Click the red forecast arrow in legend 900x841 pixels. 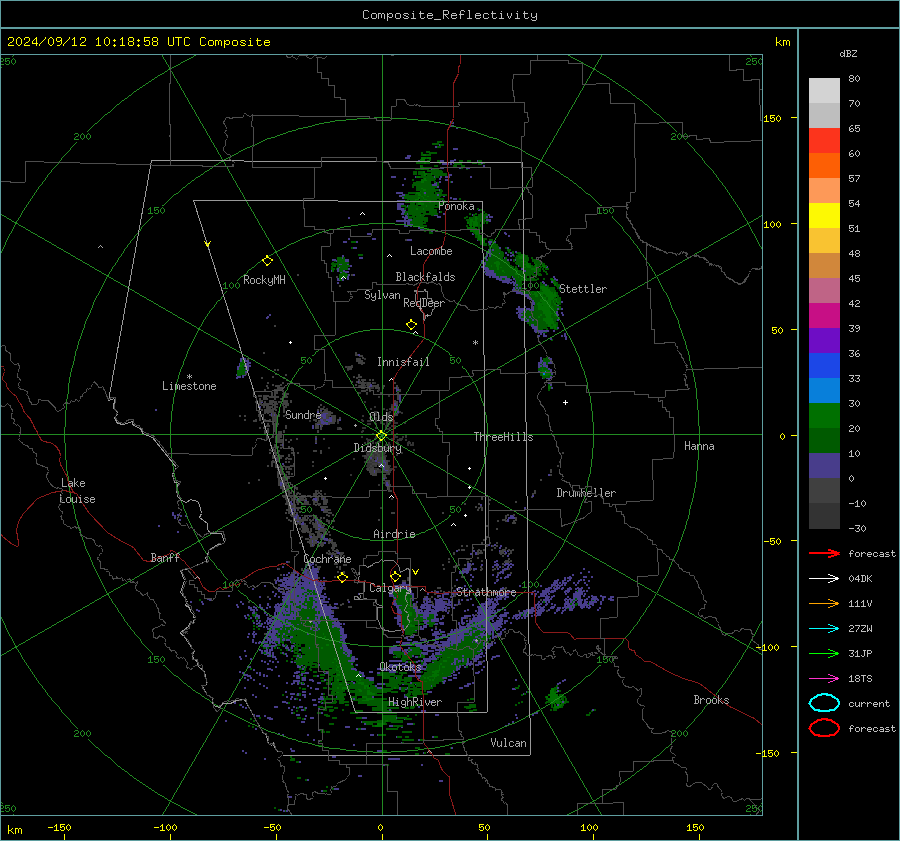pyautogui.click(x=824, y=553)
